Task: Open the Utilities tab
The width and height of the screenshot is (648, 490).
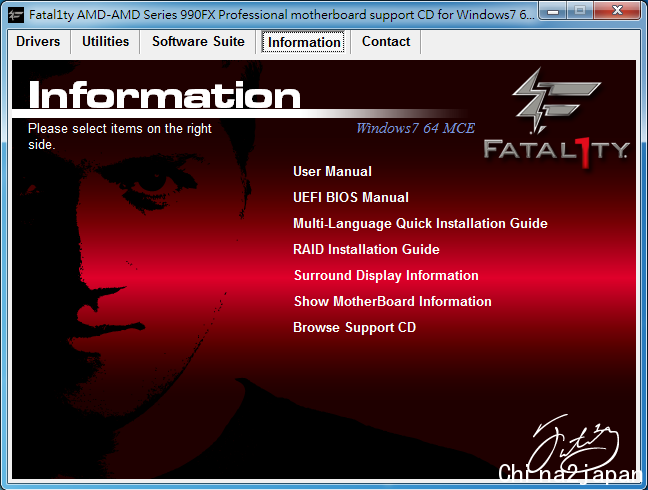Action: (105, 42)
